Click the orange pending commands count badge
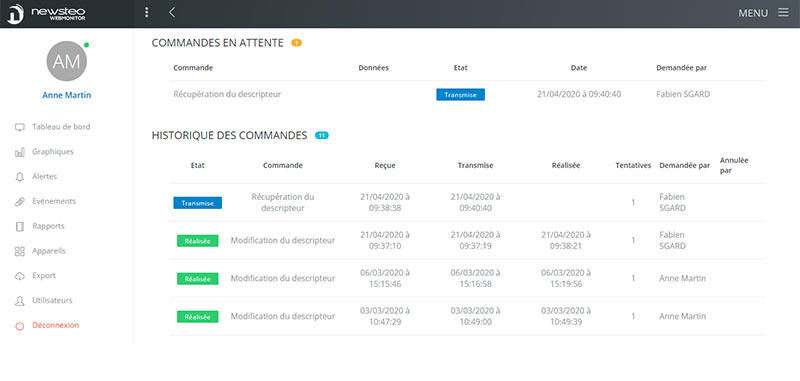This screenshot has height=381, width=800. point(296,43)
